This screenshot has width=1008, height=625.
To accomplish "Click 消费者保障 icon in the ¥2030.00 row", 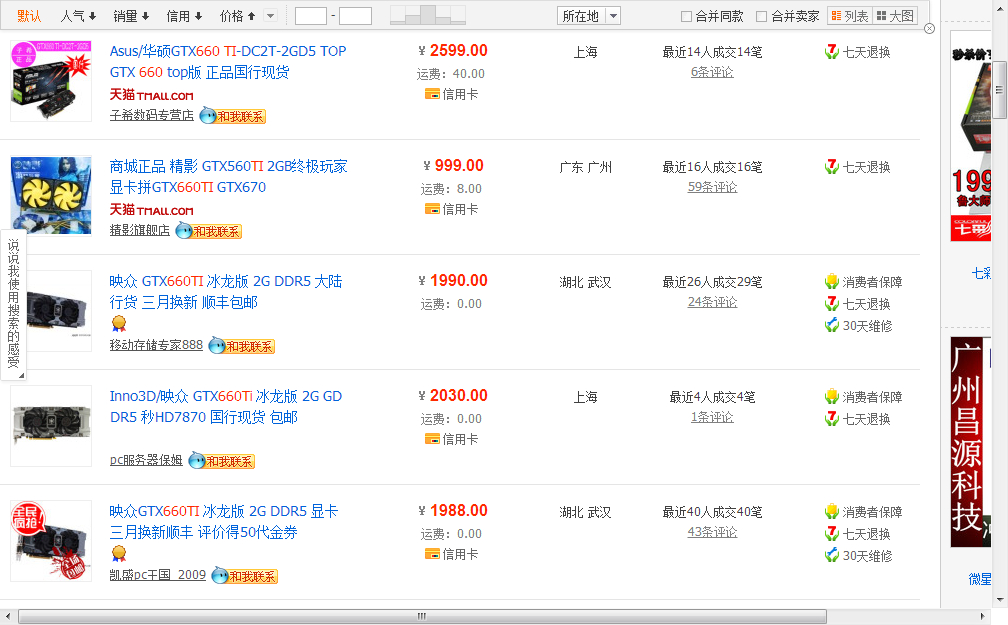I will tap(832, 397).
